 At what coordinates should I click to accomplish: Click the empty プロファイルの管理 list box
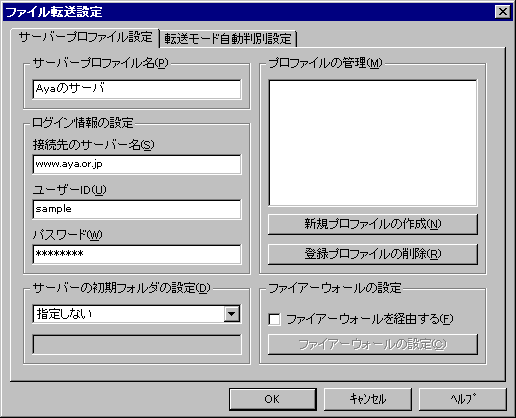(x=373, y=143)
